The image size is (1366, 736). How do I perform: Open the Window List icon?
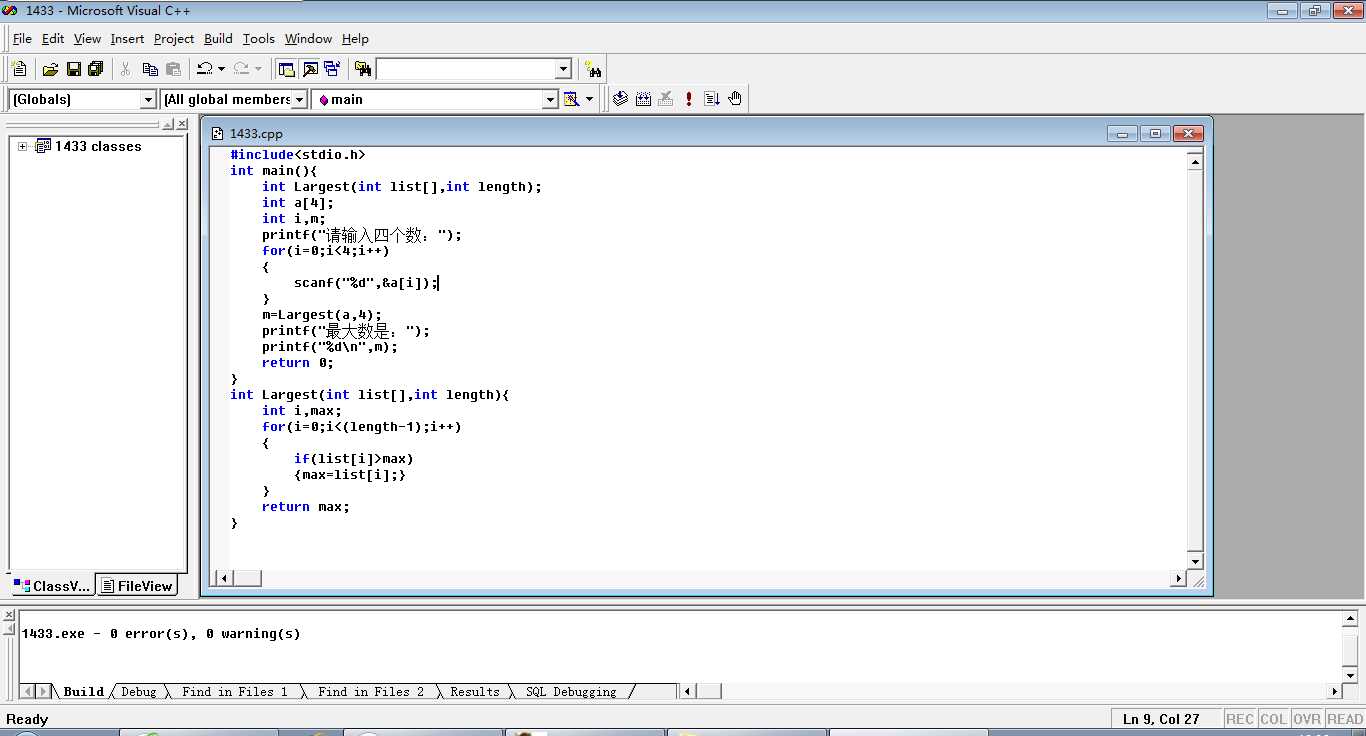[x=332, y=69]
